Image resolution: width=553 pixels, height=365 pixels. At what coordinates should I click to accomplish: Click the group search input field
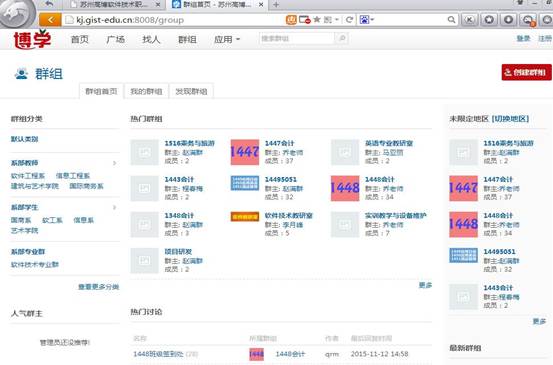click(x=297, y=38)
